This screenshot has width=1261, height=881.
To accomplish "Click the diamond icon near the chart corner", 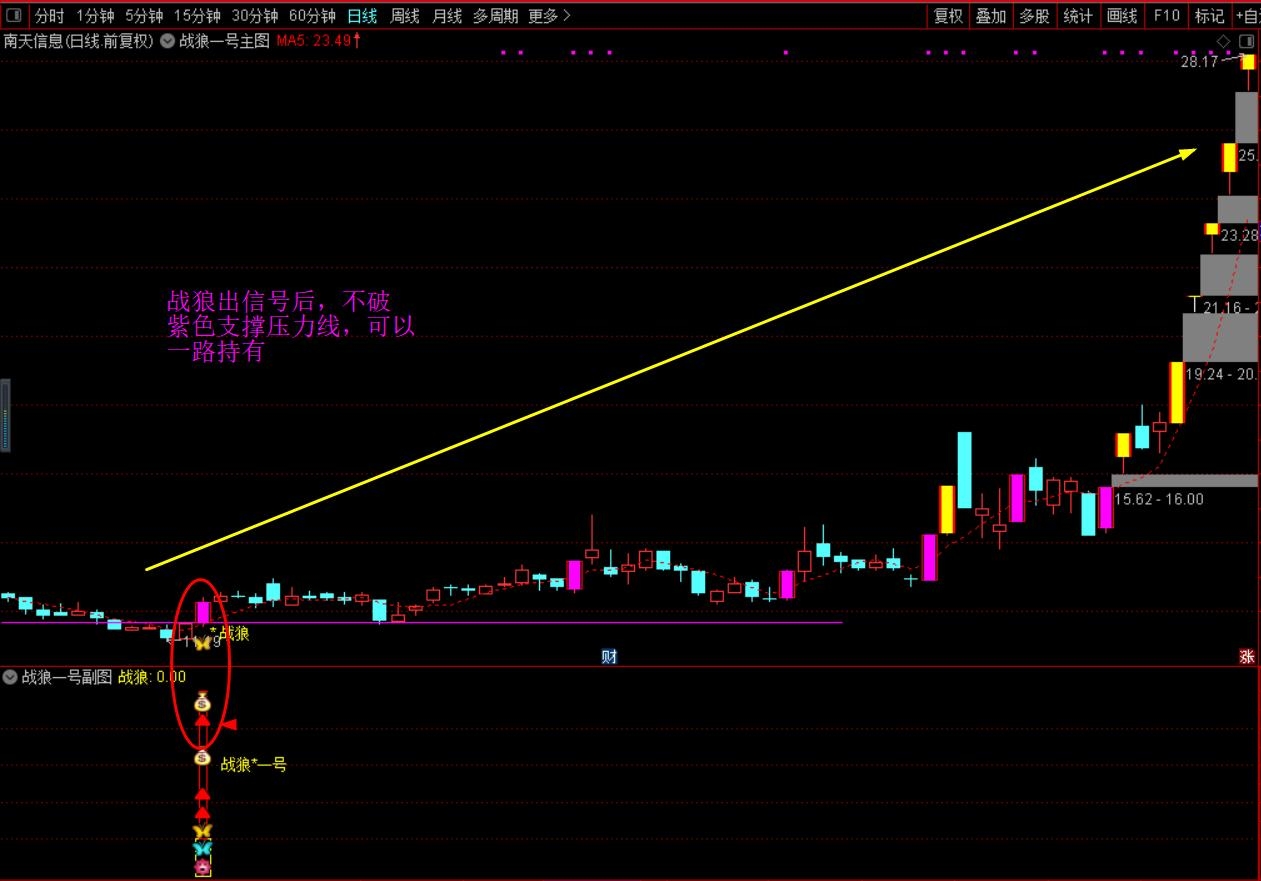I will click(1223, 41).
